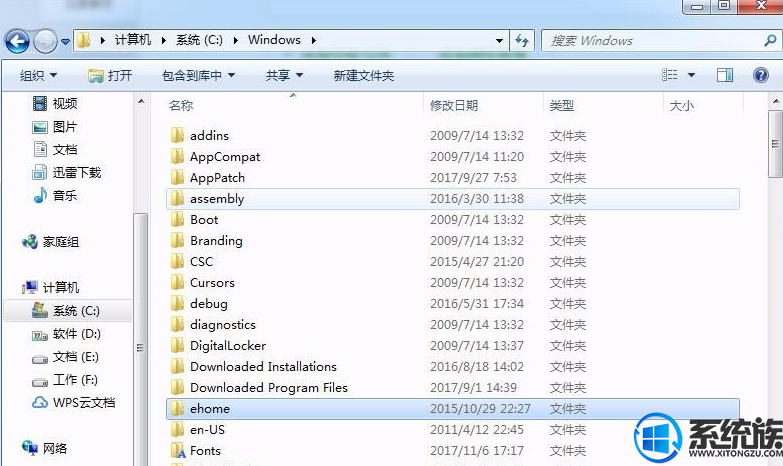Screen dimensions: 783x466
Task: Click navigation pane scrollbar up arrow
Action: click(141, 101)
